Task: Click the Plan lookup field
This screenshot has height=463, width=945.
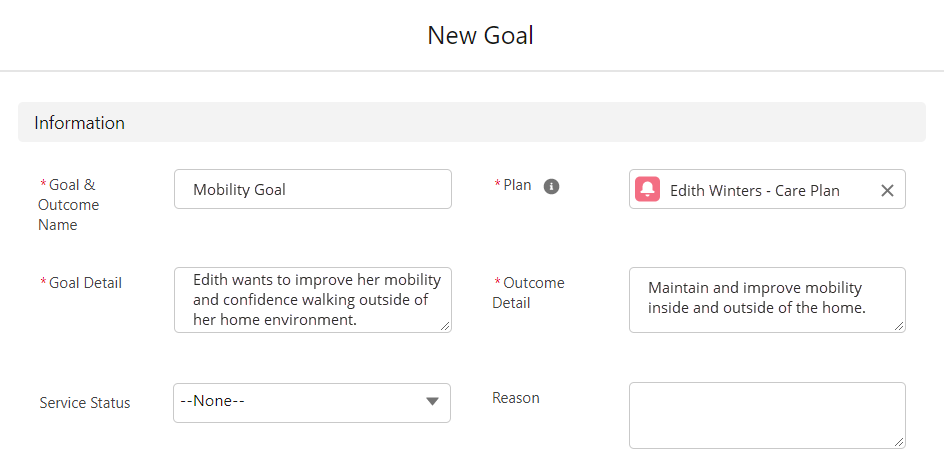Action: [767, 189]
